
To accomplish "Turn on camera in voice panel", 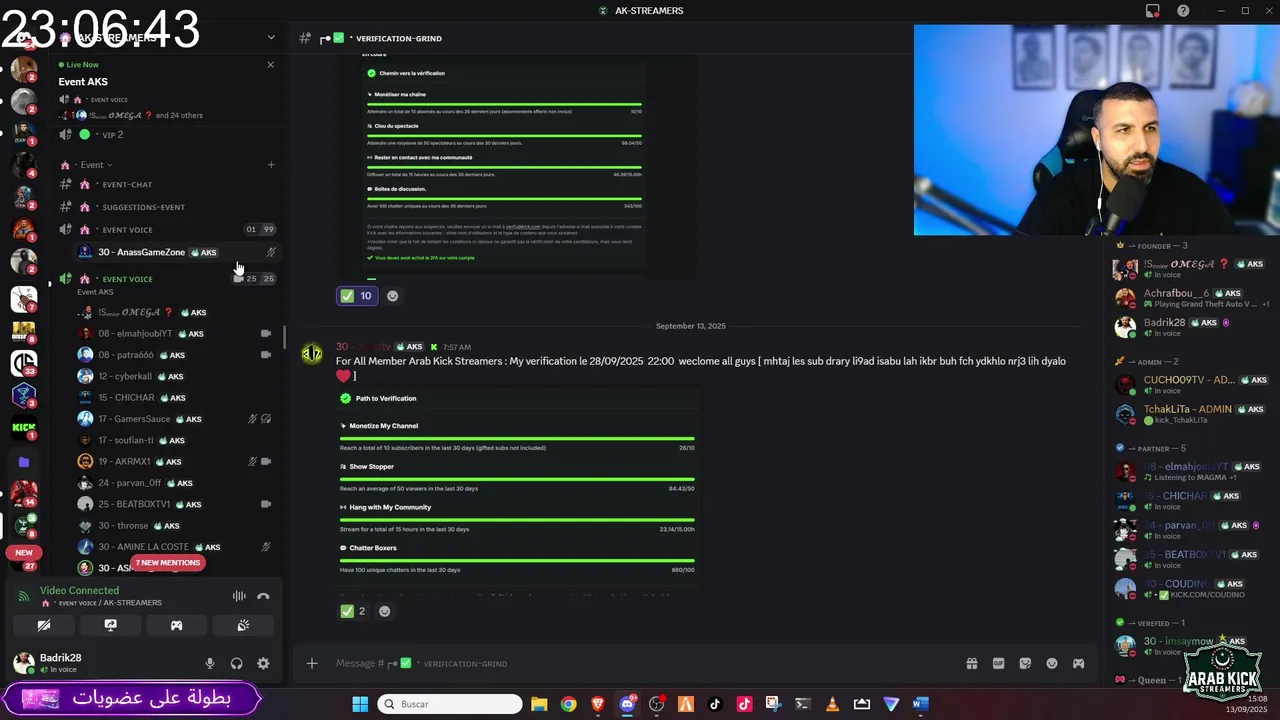I will pyautogui.click(x=44, y=625).
